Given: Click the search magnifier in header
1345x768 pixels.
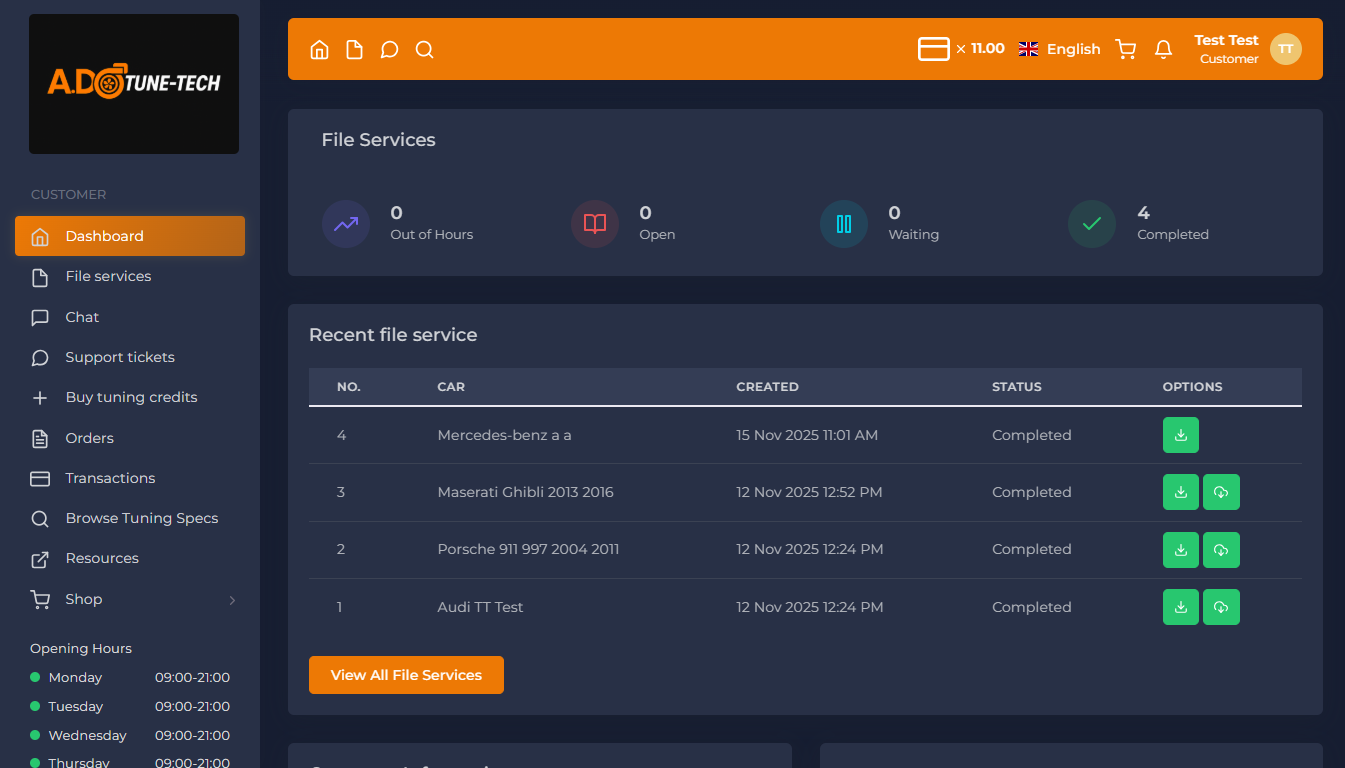Looking at the screenshot, I should click(x=424, y=50).
